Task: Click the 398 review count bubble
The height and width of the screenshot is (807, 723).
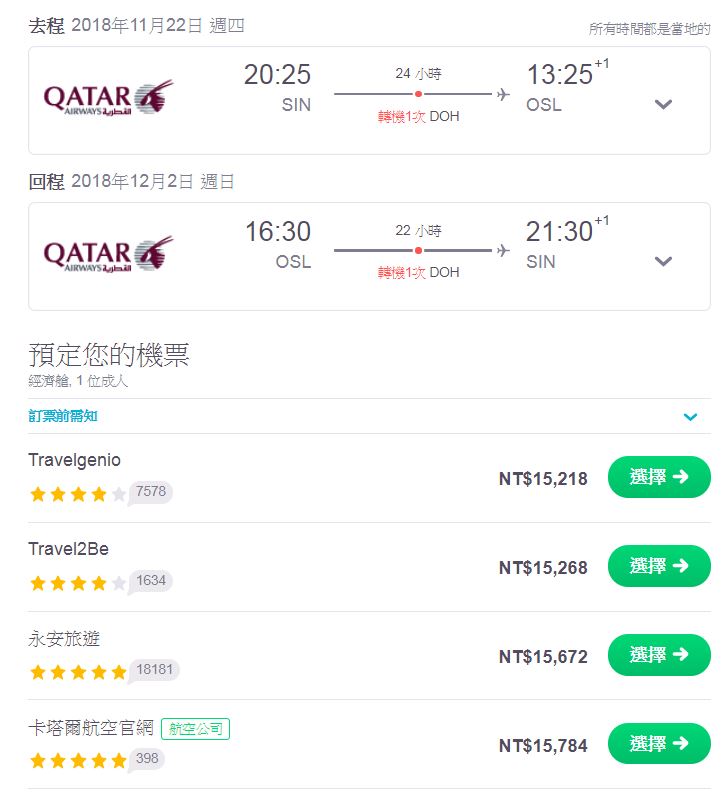Action: tap(147, 759)
